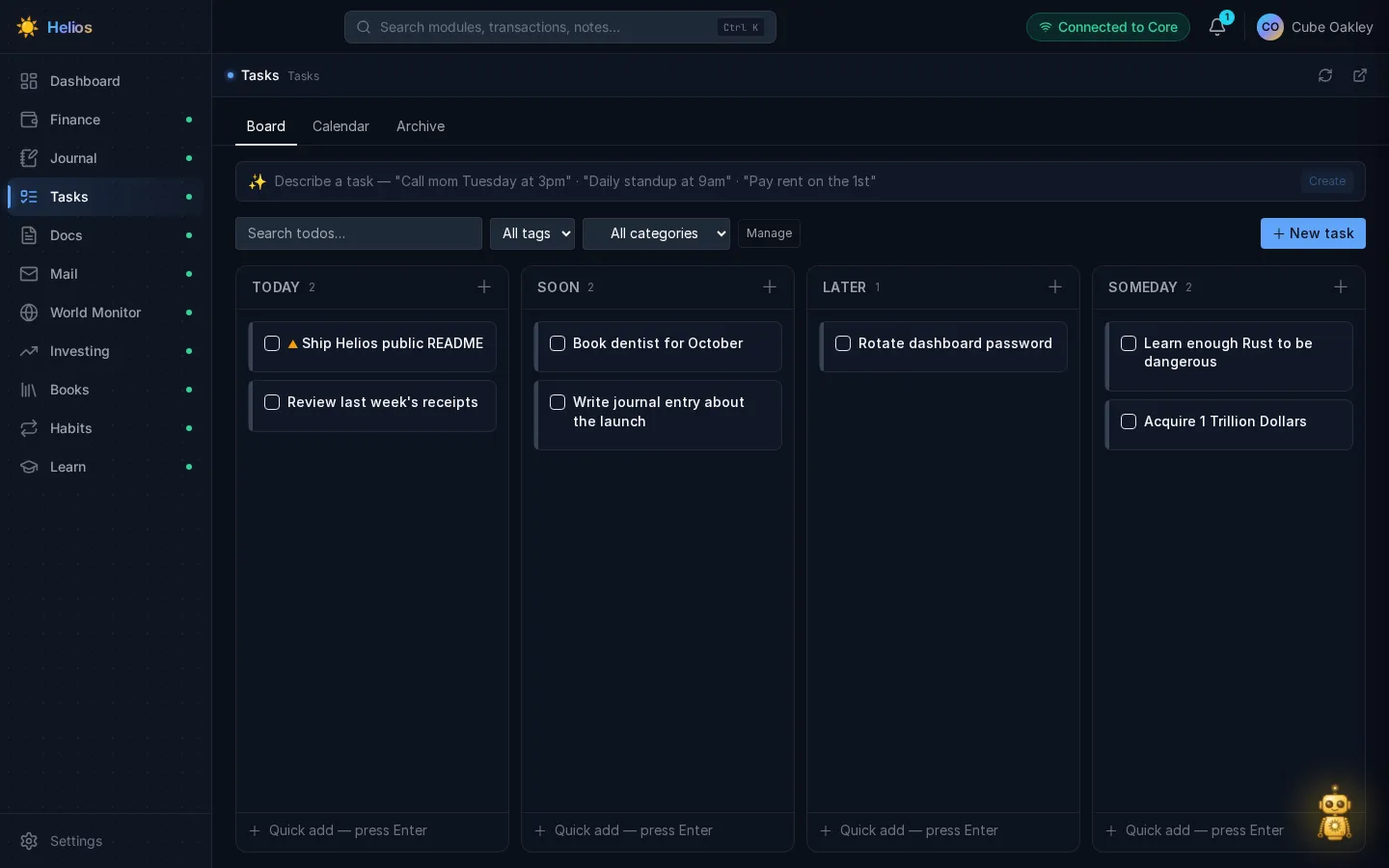Click the Settings gear icon
The height and width of the screenshot is (868, 1389).
pos(29,841)
